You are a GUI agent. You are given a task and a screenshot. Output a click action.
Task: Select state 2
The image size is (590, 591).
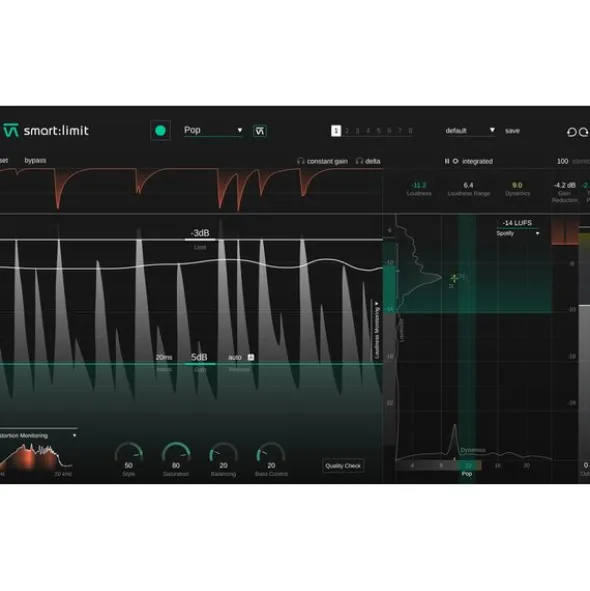[347, 131]
